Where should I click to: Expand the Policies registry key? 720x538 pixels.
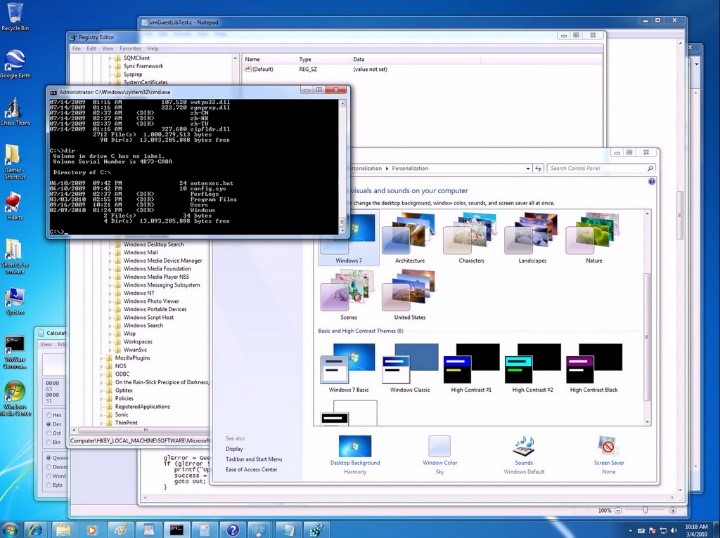point(102,398)
